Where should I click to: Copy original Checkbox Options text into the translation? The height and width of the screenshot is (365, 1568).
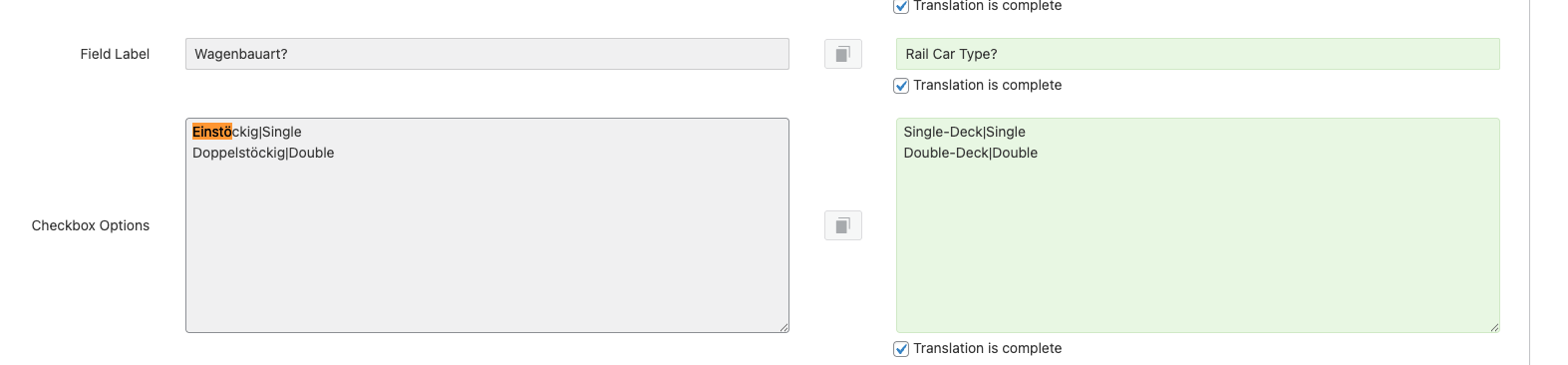pyautogui.click(x=842, y=225)
